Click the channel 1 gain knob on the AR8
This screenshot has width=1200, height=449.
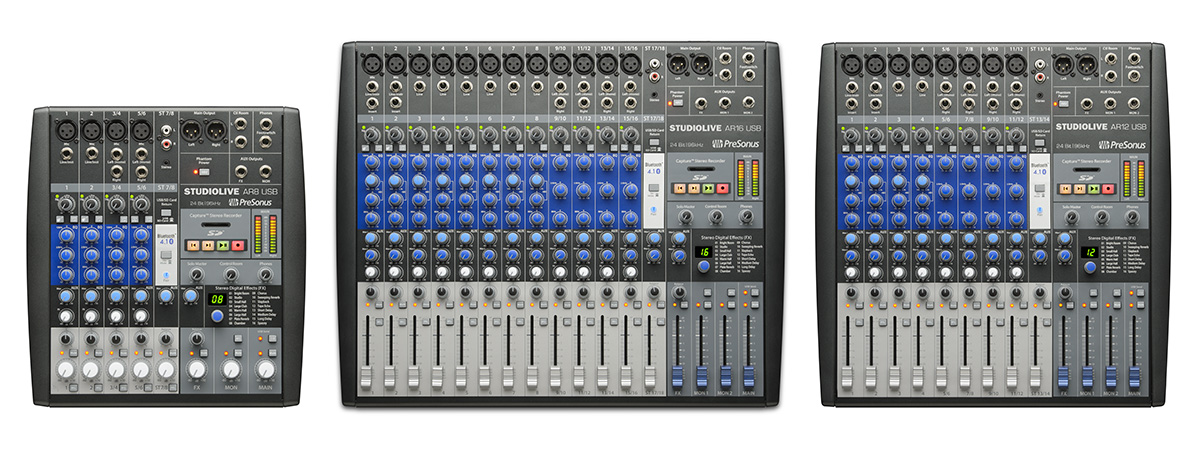click(66, 206)
